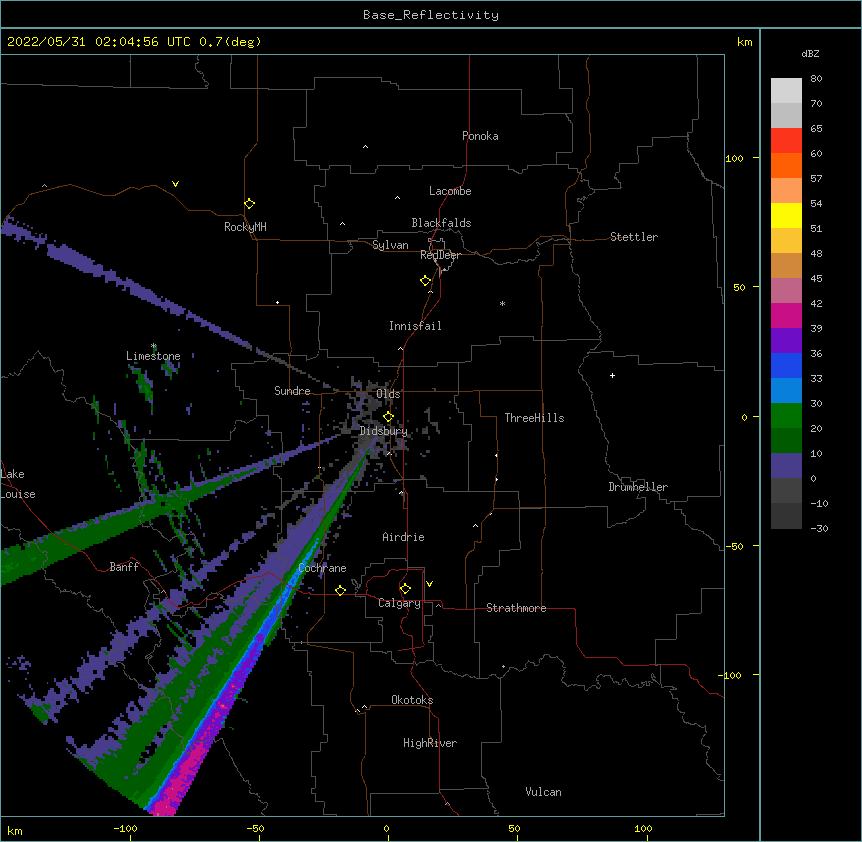Select the dark orange 57-60 dBZ swatch
862x842 pixels.
[x=786, y=165]
